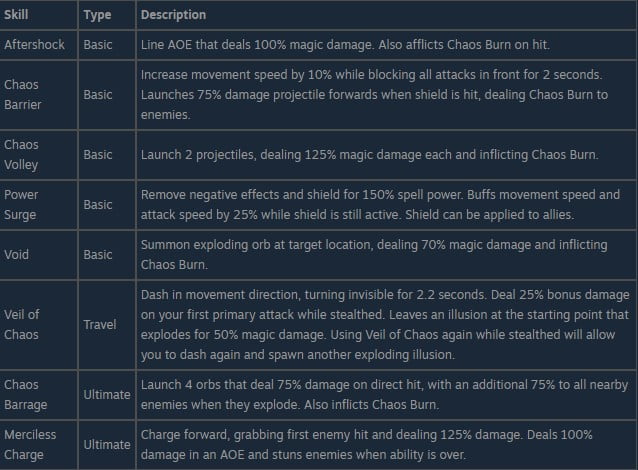Select the Aftershock skill name cell
638x470 pixels.
click(35, 45)
